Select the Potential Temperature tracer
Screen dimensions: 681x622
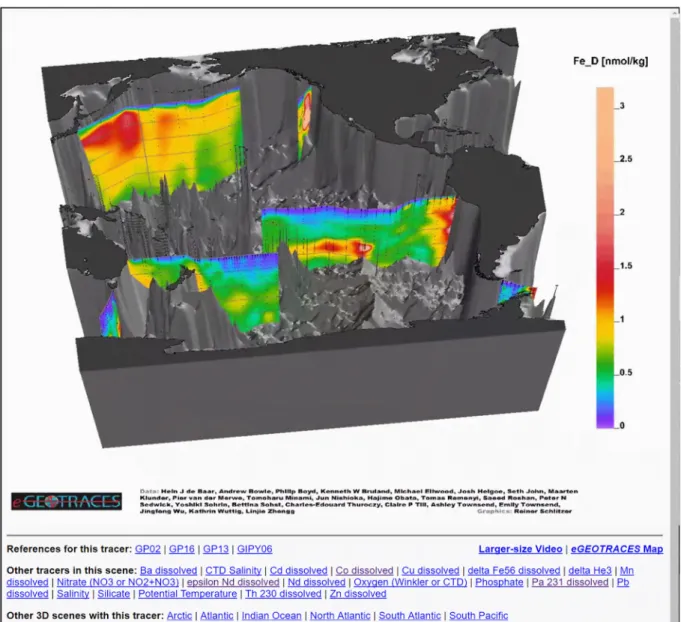188,594
